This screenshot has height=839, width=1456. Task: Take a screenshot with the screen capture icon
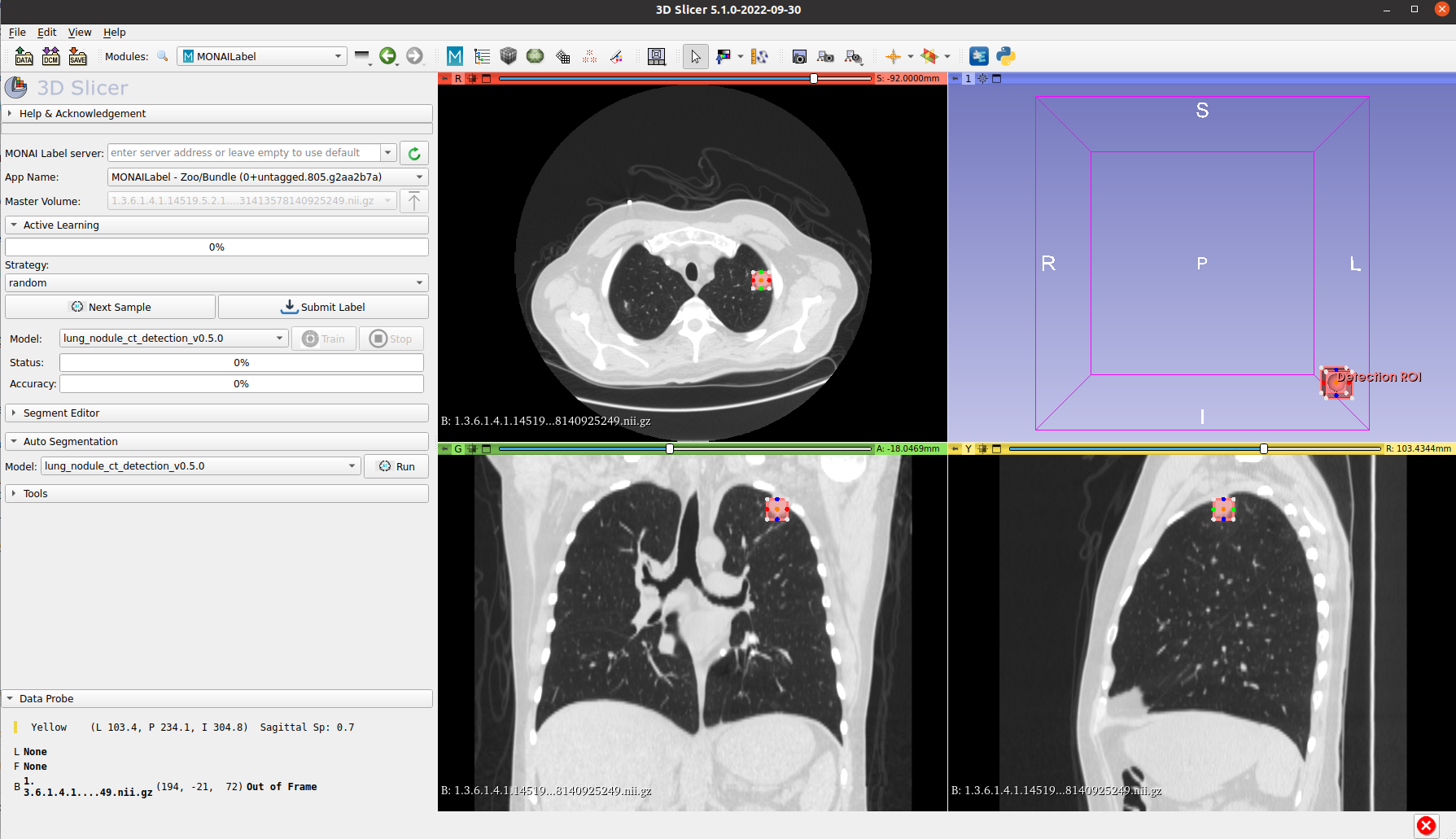coord(798,56)
